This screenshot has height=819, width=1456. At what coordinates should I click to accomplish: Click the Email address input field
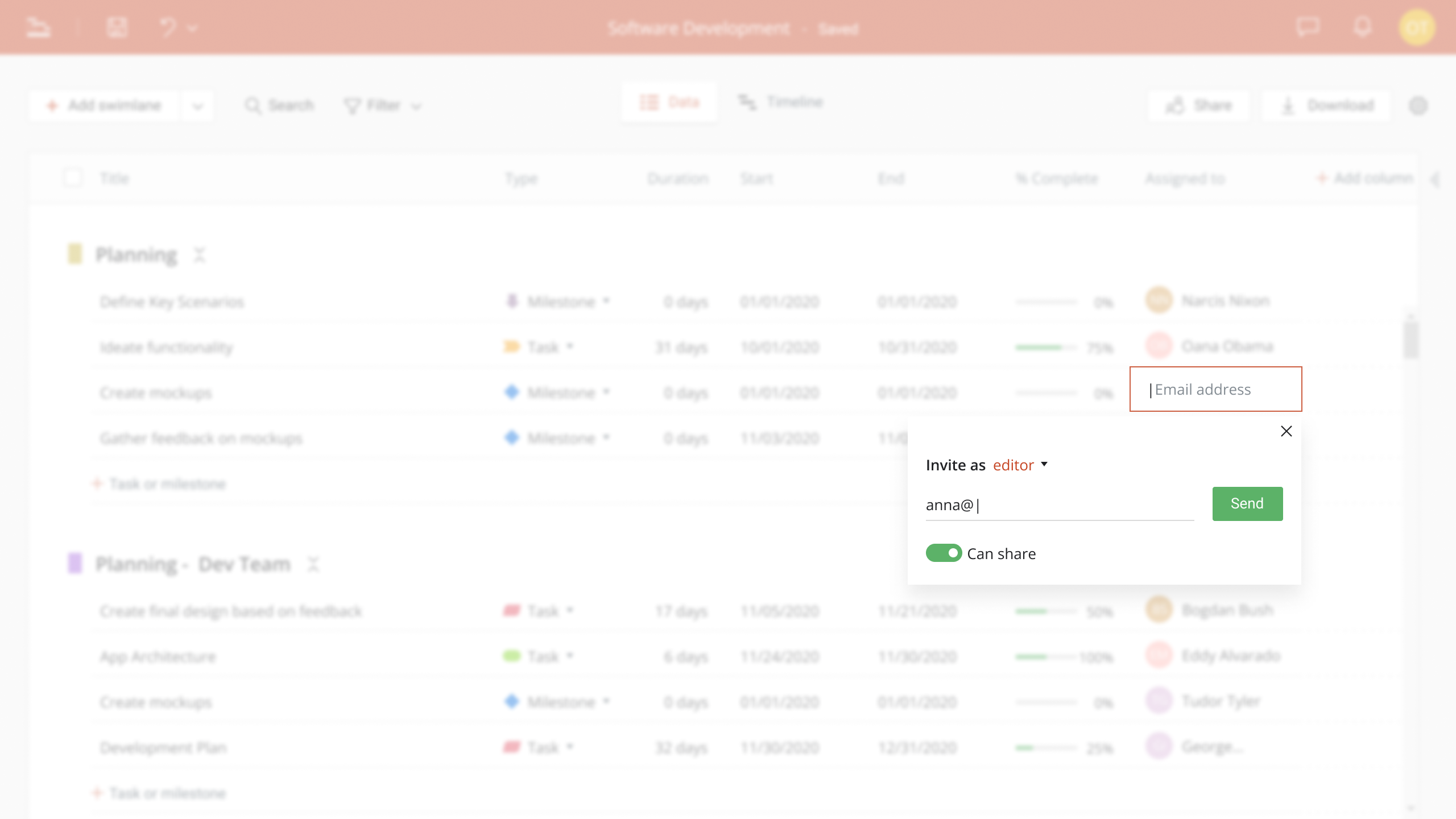[1215, 389]
